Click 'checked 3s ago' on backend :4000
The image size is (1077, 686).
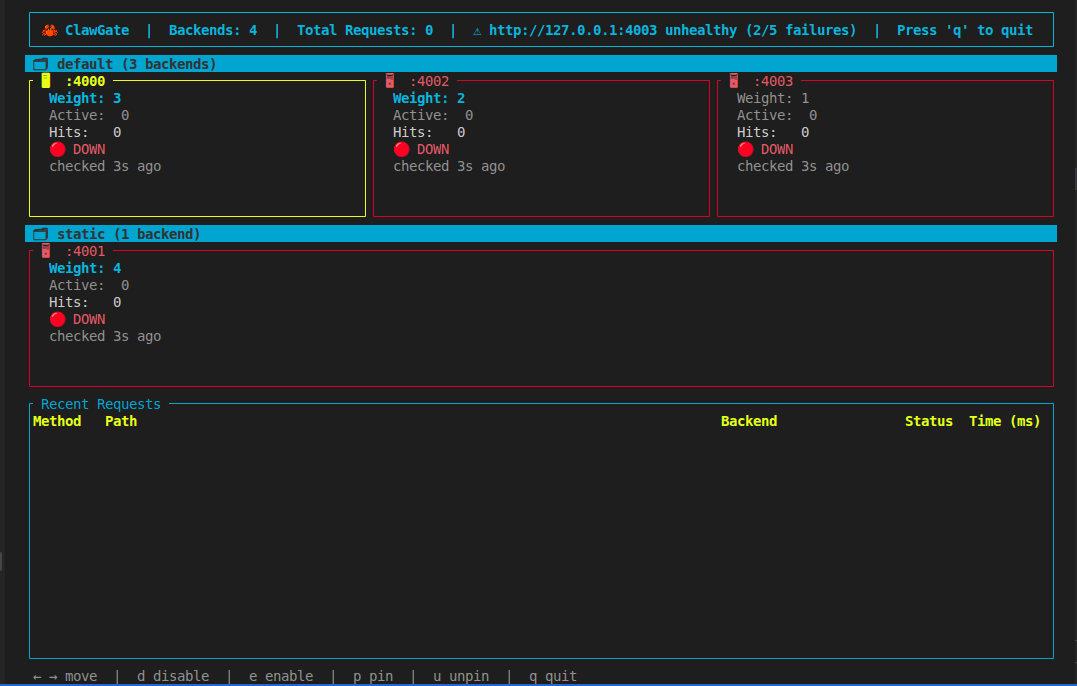(x=105, y=167)
